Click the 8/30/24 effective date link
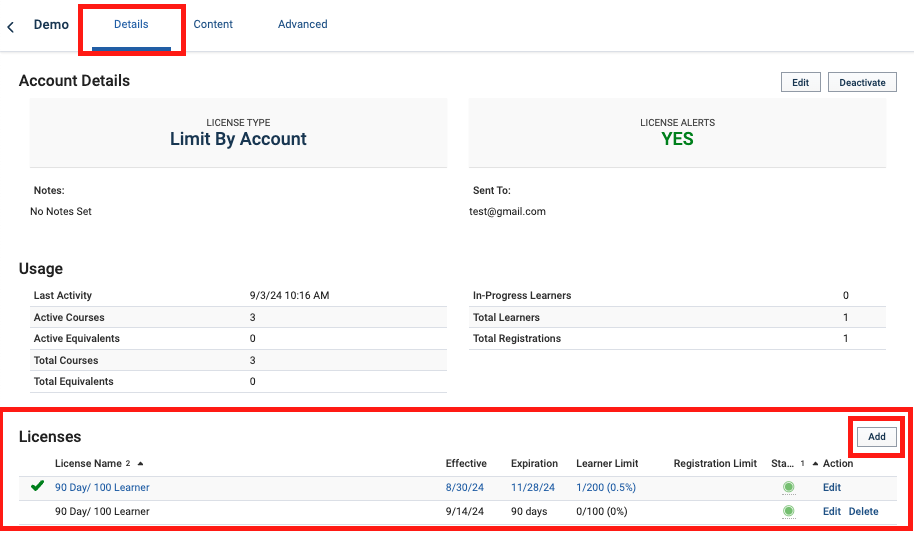The width and height of the screenshot is (914, 533). [x=465, y=488]
